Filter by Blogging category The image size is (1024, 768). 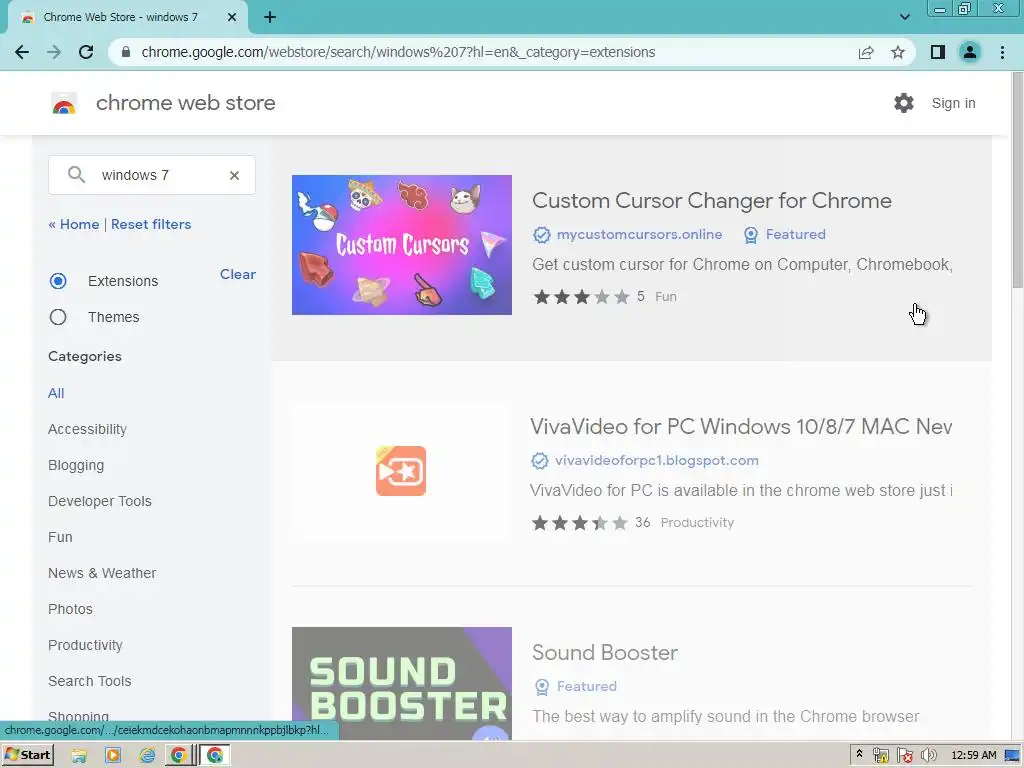pos(76,465)
